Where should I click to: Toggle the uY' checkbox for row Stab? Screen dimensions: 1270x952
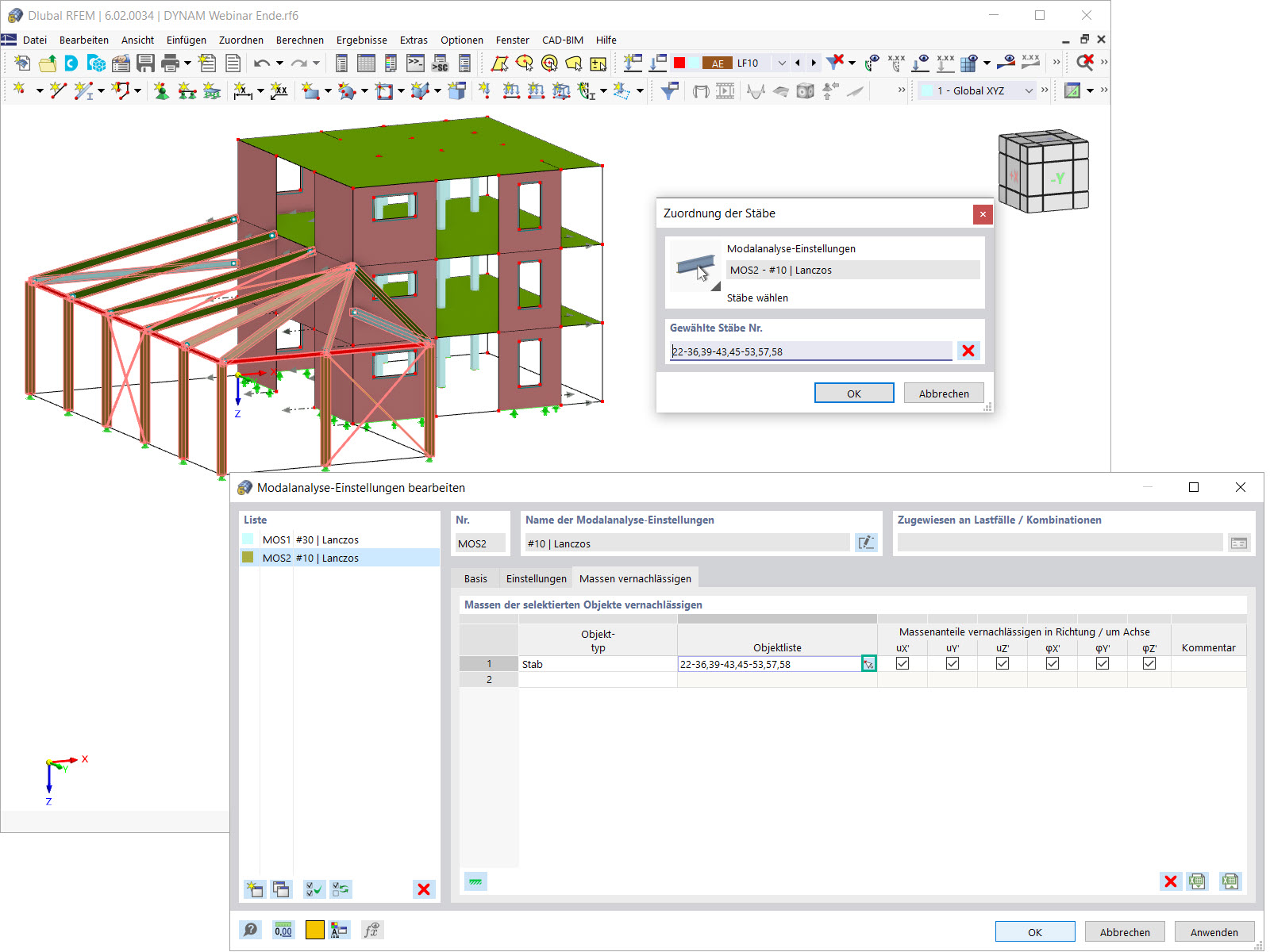[952, 663]
